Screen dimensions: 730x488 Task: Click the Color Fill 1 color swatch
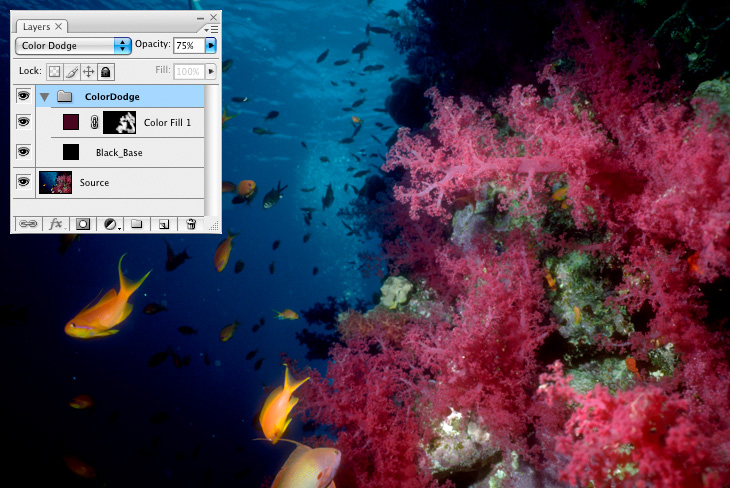71,123
